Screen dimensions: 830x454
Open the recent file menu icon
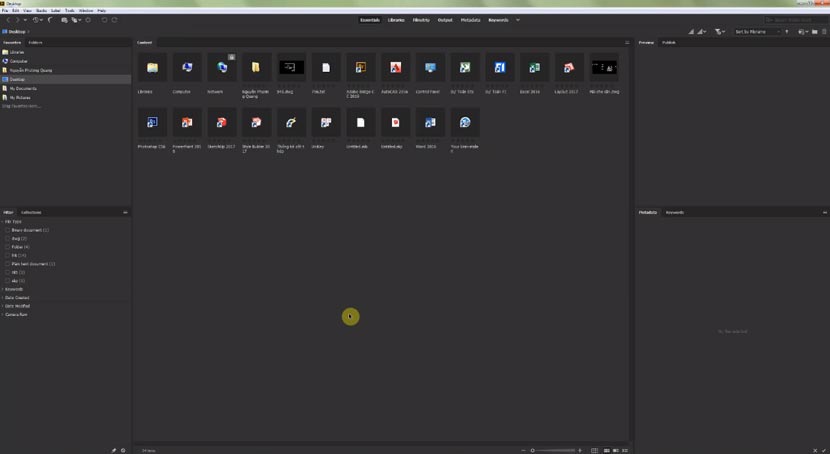click(803, 32)
